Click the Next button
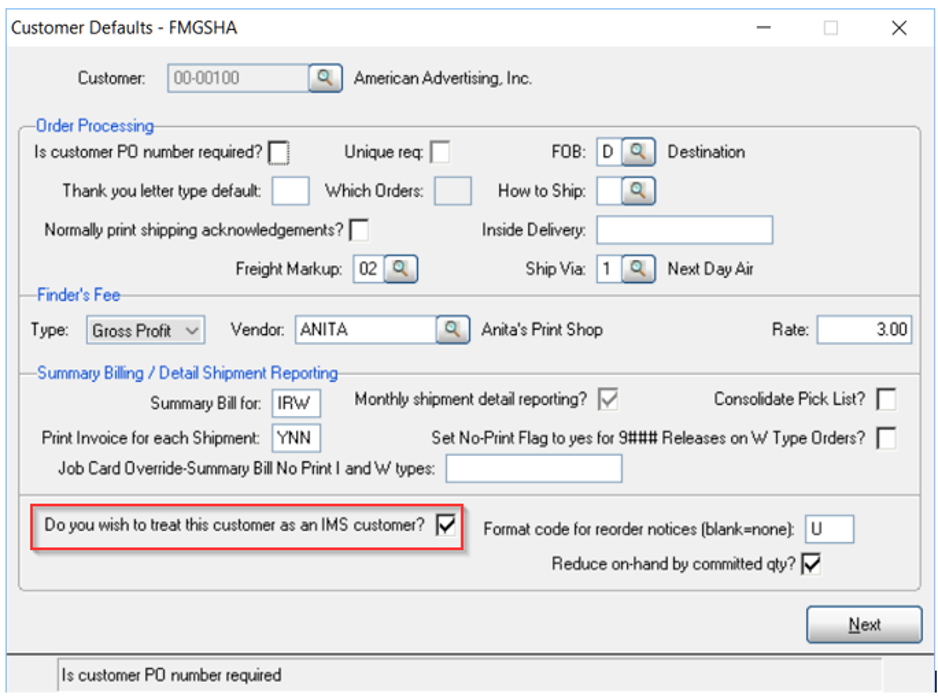The image size is (938, 698). coord(864,624)
